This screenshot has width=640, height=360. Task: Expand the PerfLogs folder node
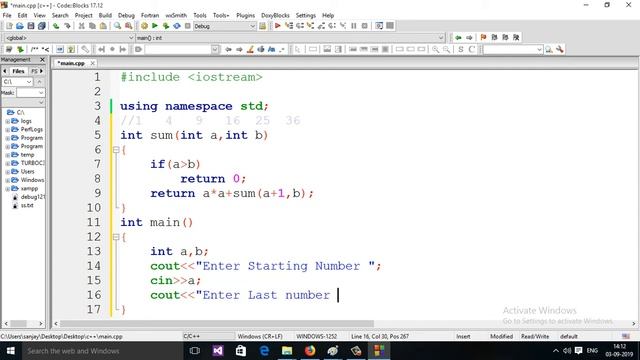point(7,129)
